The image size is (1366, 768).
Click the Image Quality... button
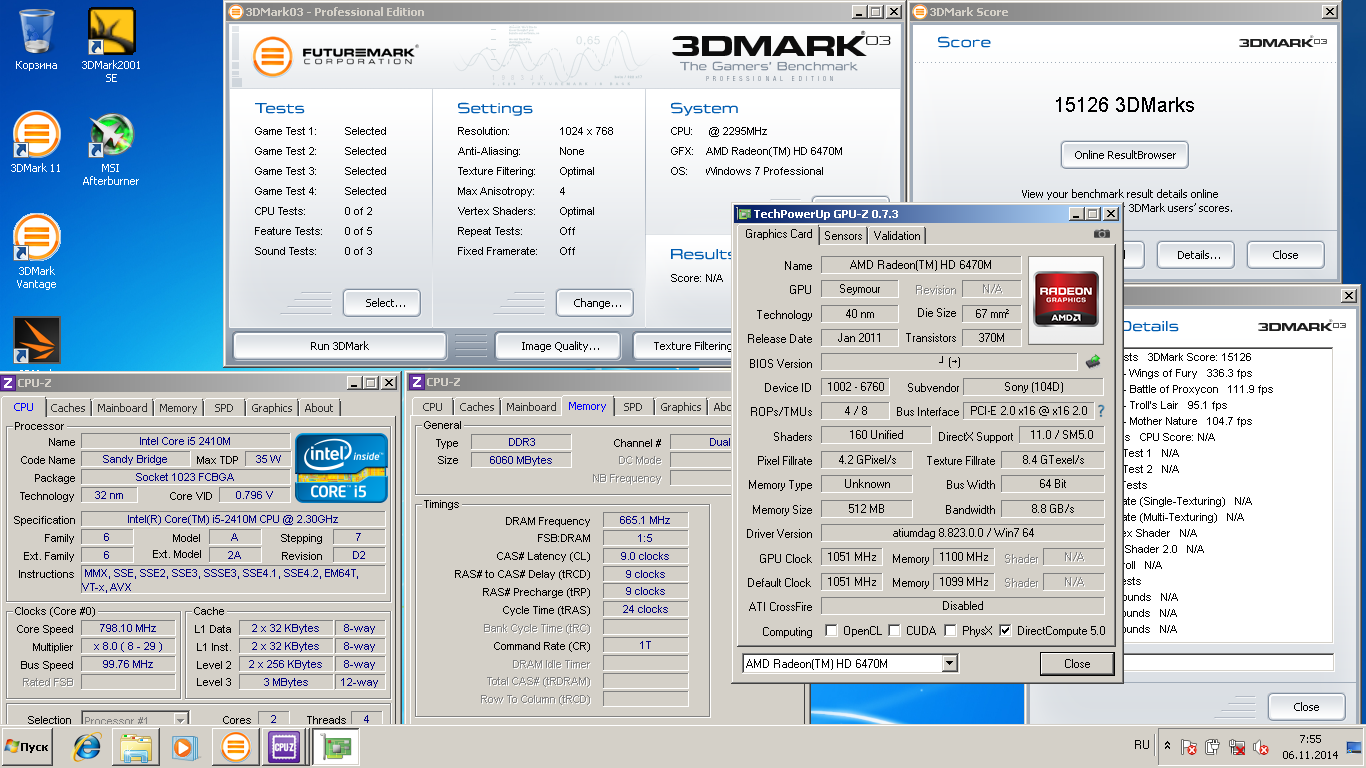[560, 346]
